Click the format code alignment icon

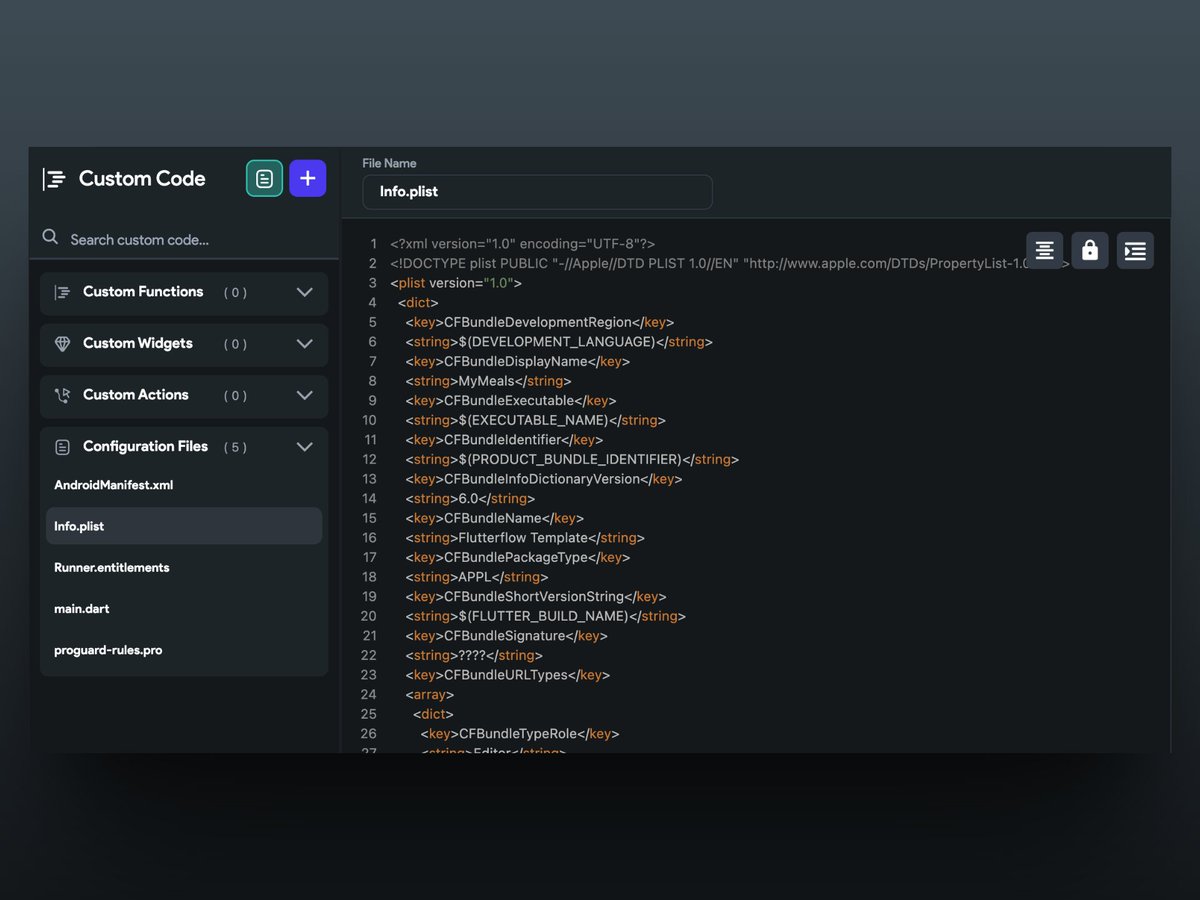(1044, 250)
